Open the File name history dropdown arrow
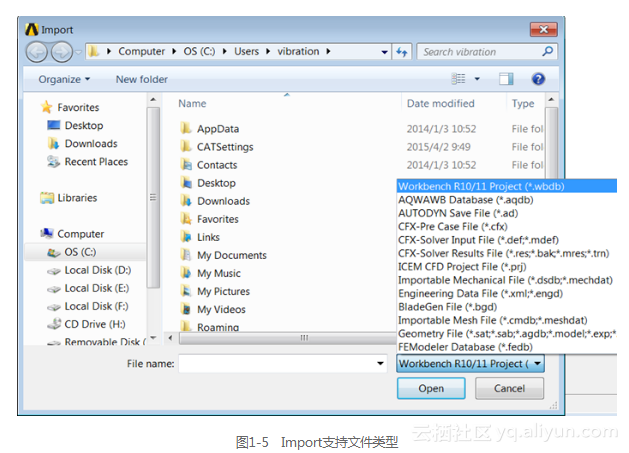The height and width of the screenshot is (453, 629). click(x=380, y=364)
